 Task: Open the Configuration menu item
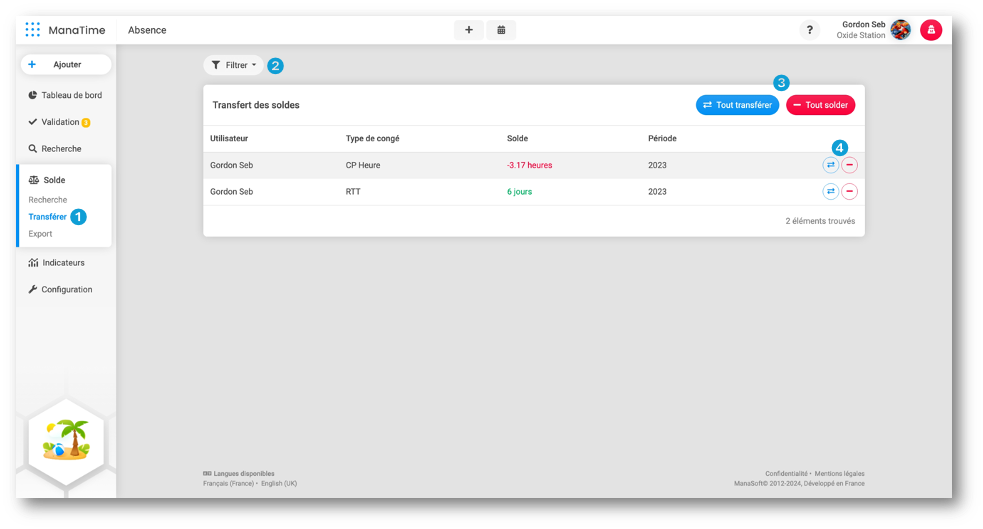coord(66,289)
